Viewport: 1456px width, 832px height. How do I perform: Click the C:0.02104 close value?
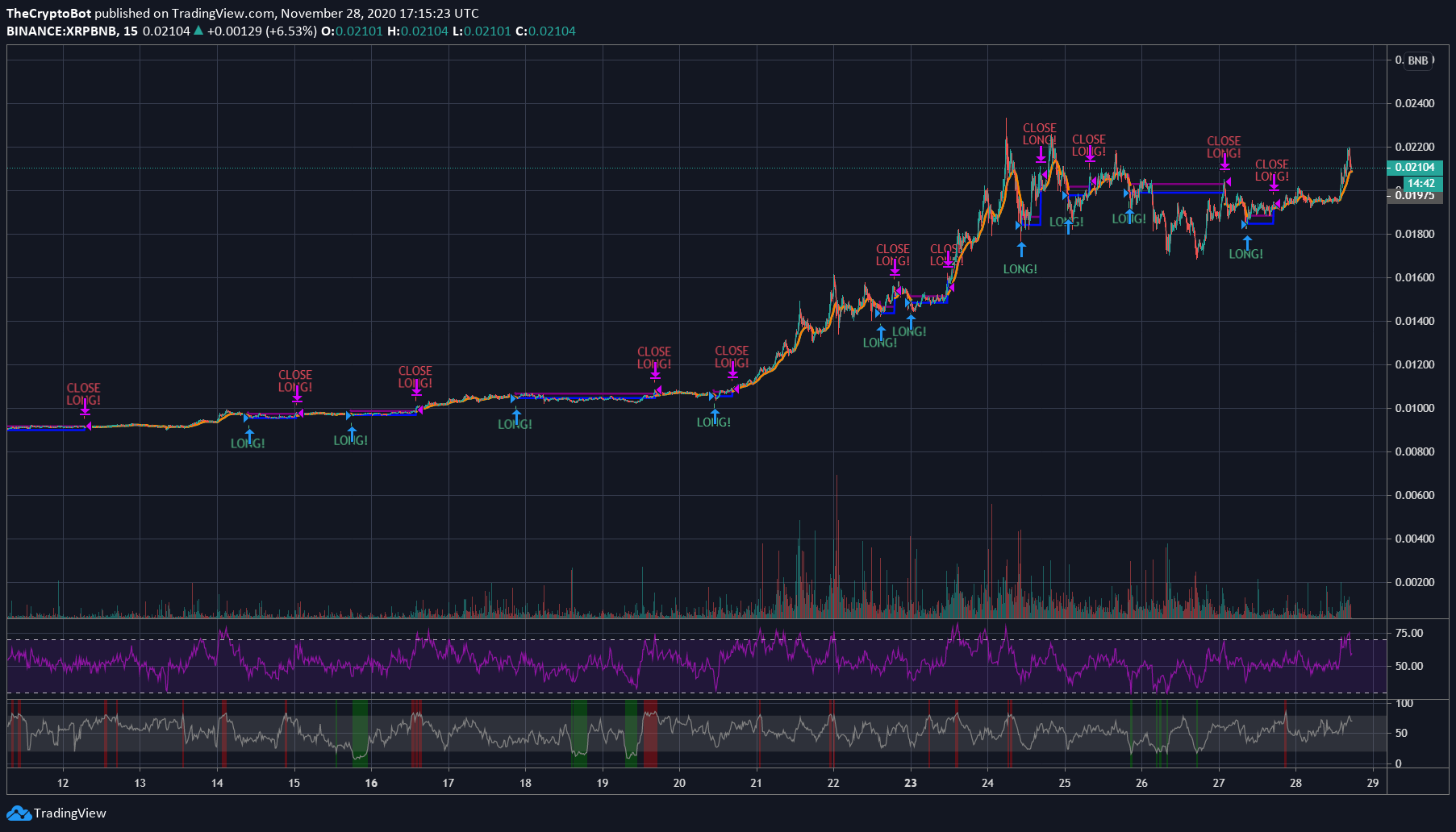[545, 31]
